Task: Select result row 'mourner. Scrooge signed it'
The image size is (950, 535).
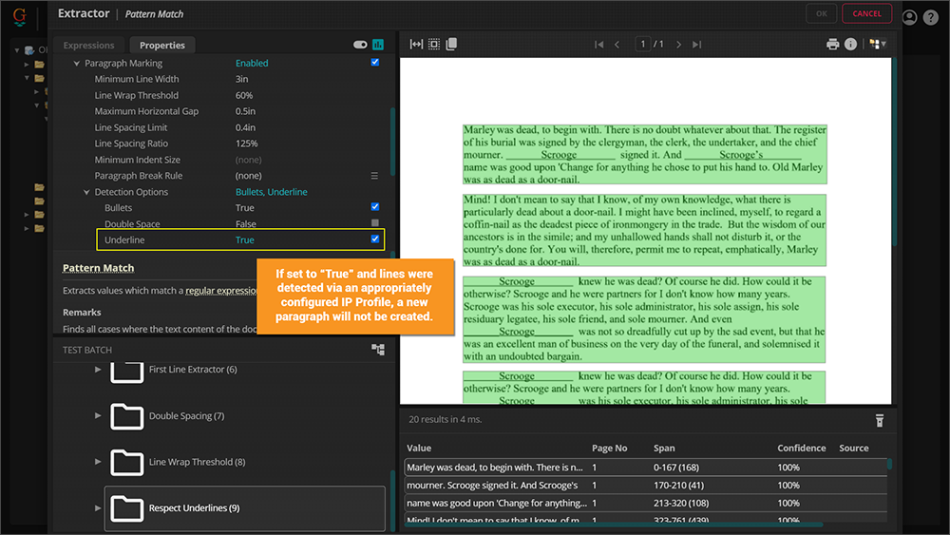Action: (645, 485)
